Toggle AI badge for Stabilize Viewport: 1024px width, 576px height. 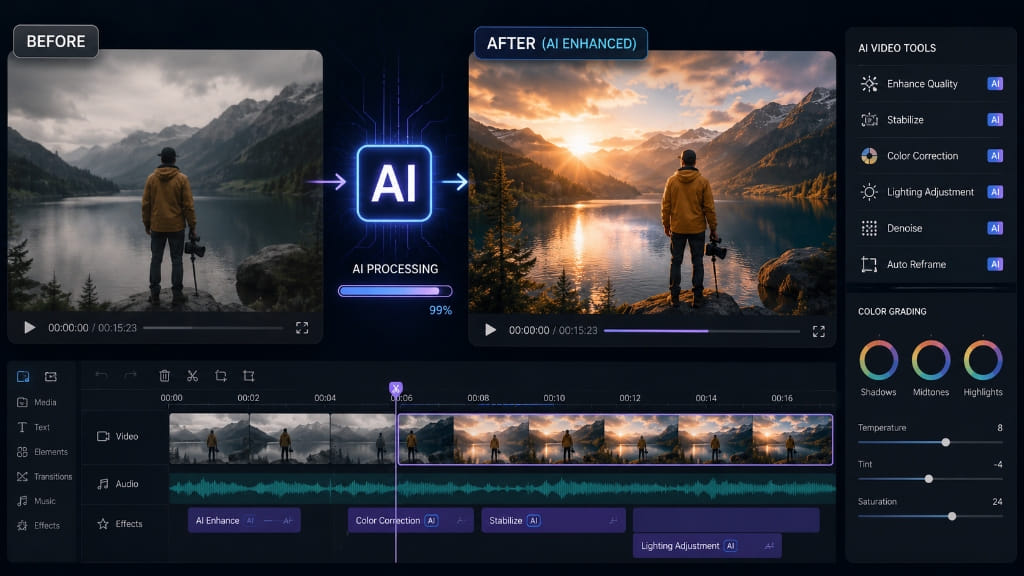click(995, 120)
